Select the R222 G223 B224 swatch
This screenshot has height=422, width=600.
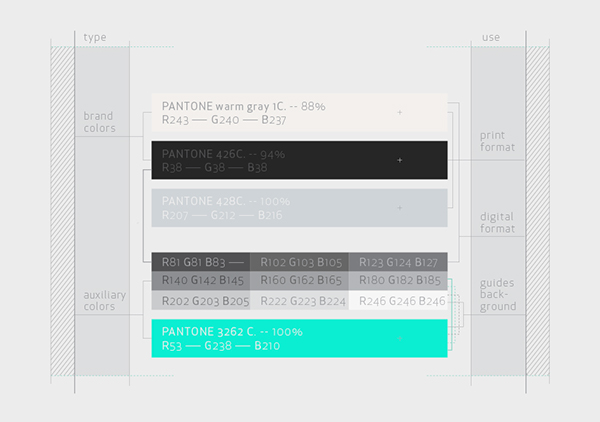click(x=299, y=300)
